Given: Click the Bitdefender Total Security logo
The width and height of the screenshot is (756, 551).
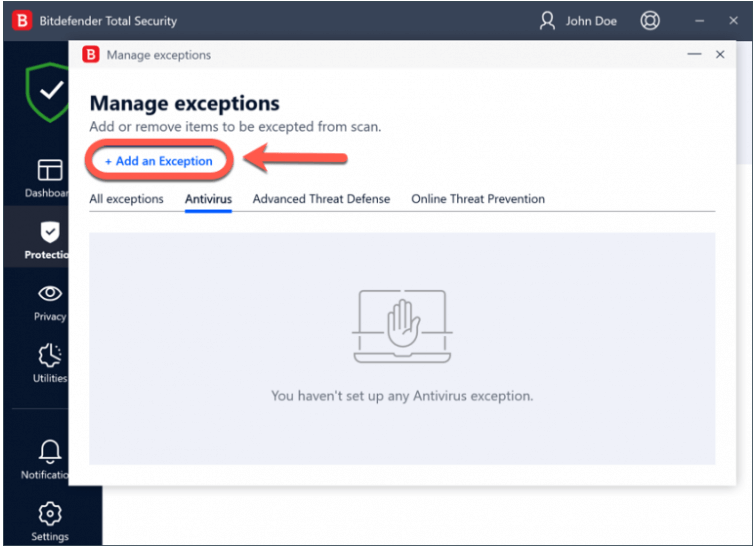Looking at the screenshot, I should click(20, 20).
